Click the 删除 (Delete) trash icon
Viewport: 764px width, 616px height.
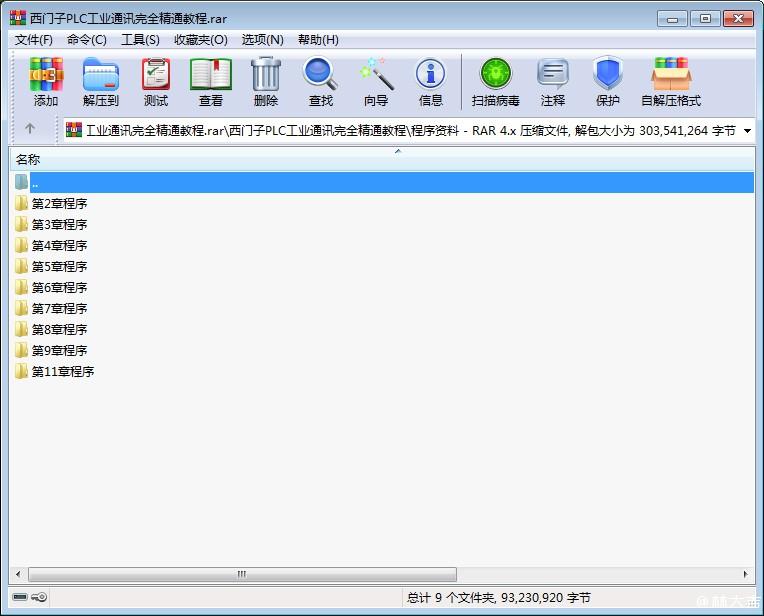coord(266,82)
